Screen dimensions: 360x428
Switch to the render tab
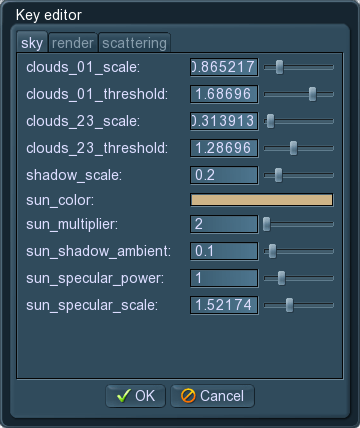(73, 43)
